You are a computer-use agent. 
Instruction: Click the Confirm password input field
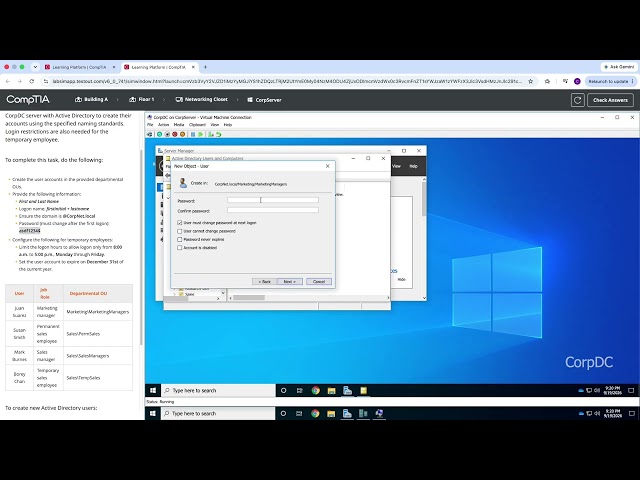(x=273, y=210)
